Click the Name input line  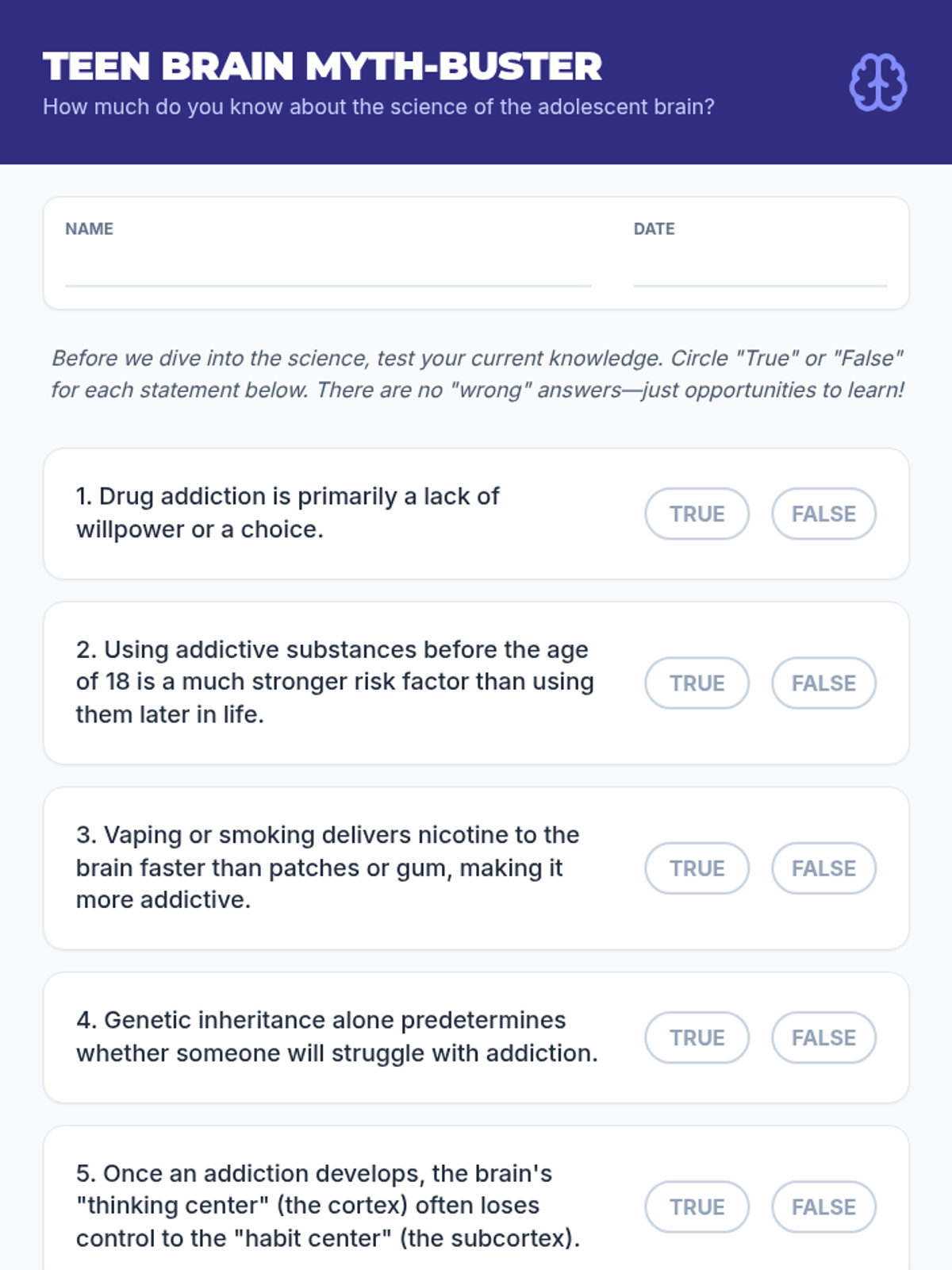click(x=328, y=270)
